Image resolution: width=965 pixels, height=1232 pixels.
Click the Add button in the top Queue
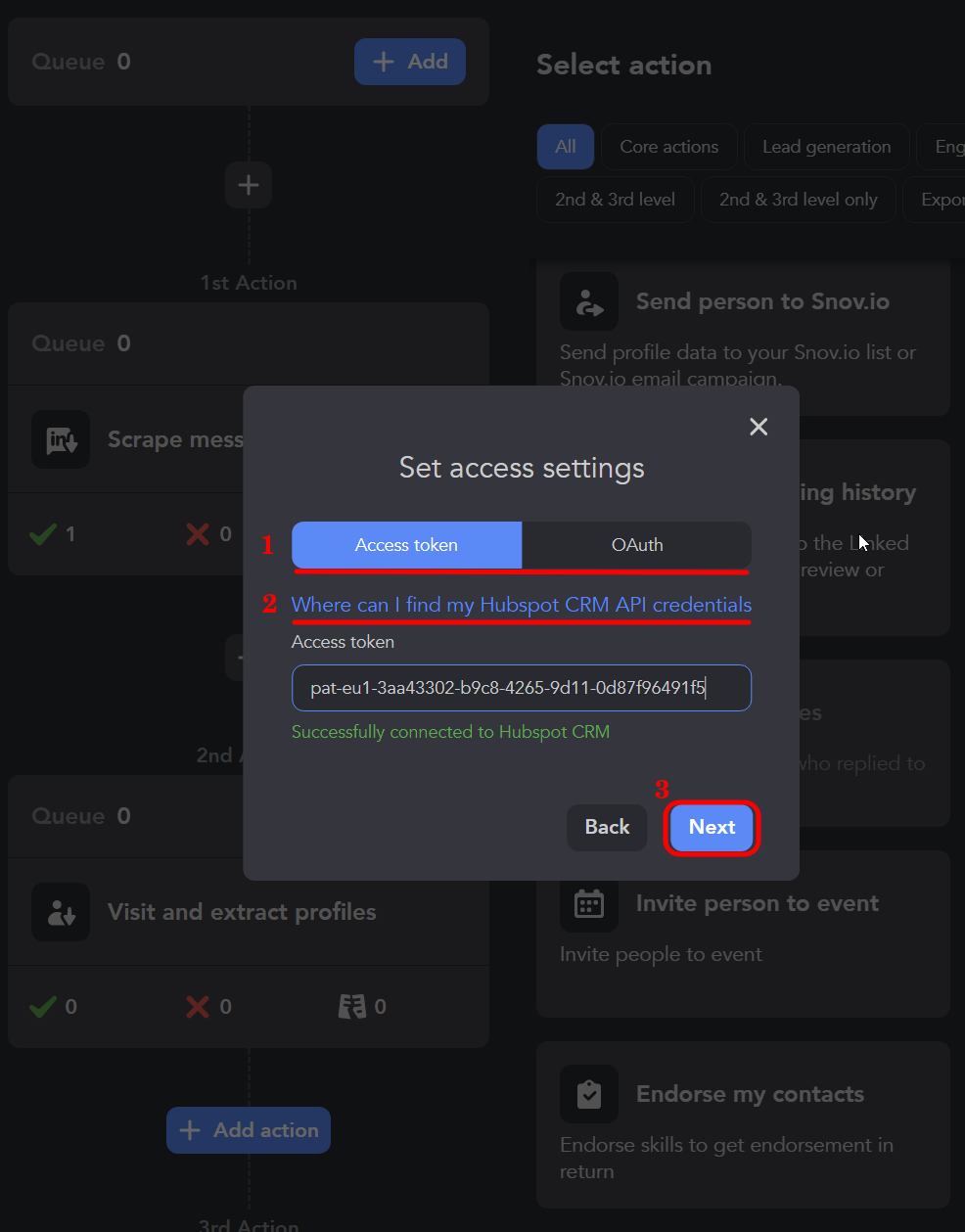click(410, 62)
